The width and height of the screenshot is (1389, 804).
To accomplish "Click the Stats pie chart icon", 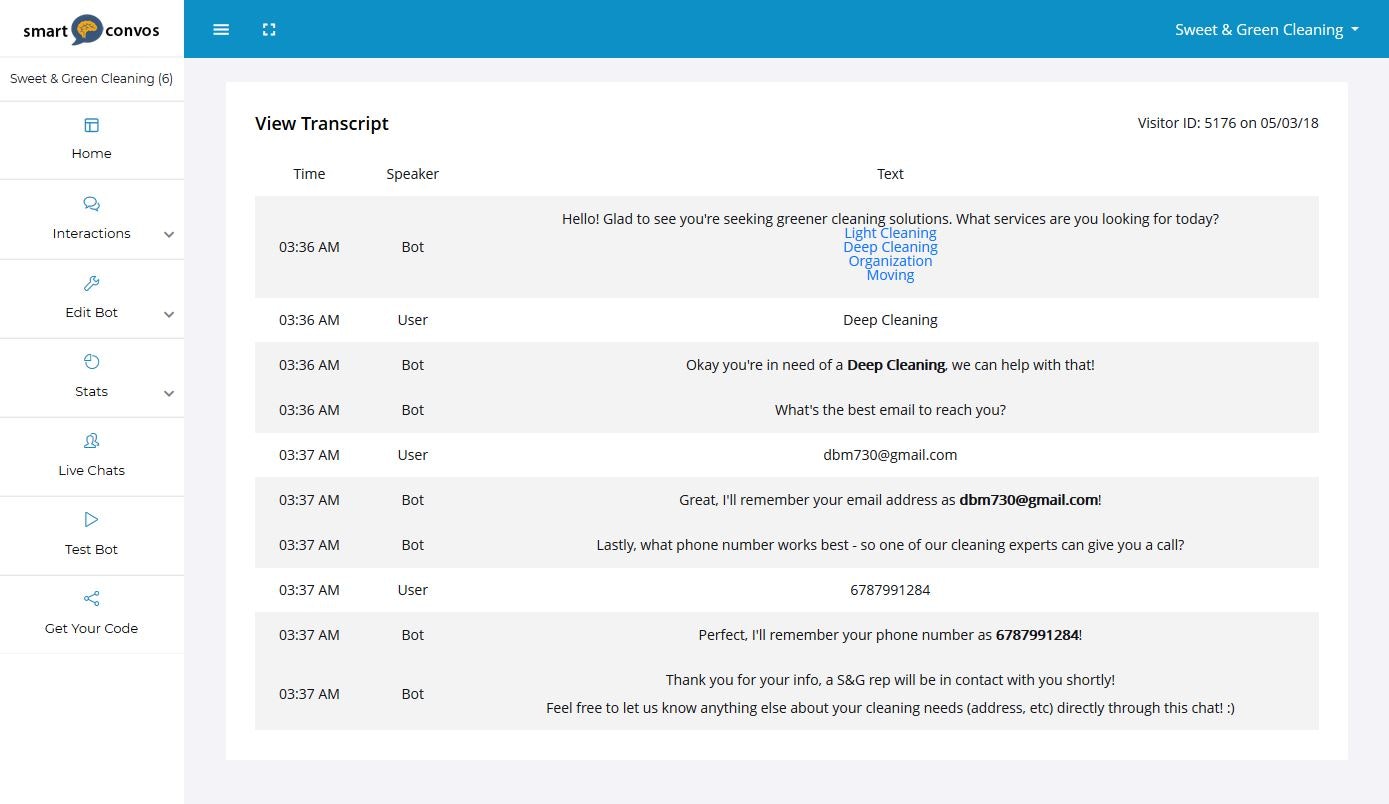I will tap(91, 362).
